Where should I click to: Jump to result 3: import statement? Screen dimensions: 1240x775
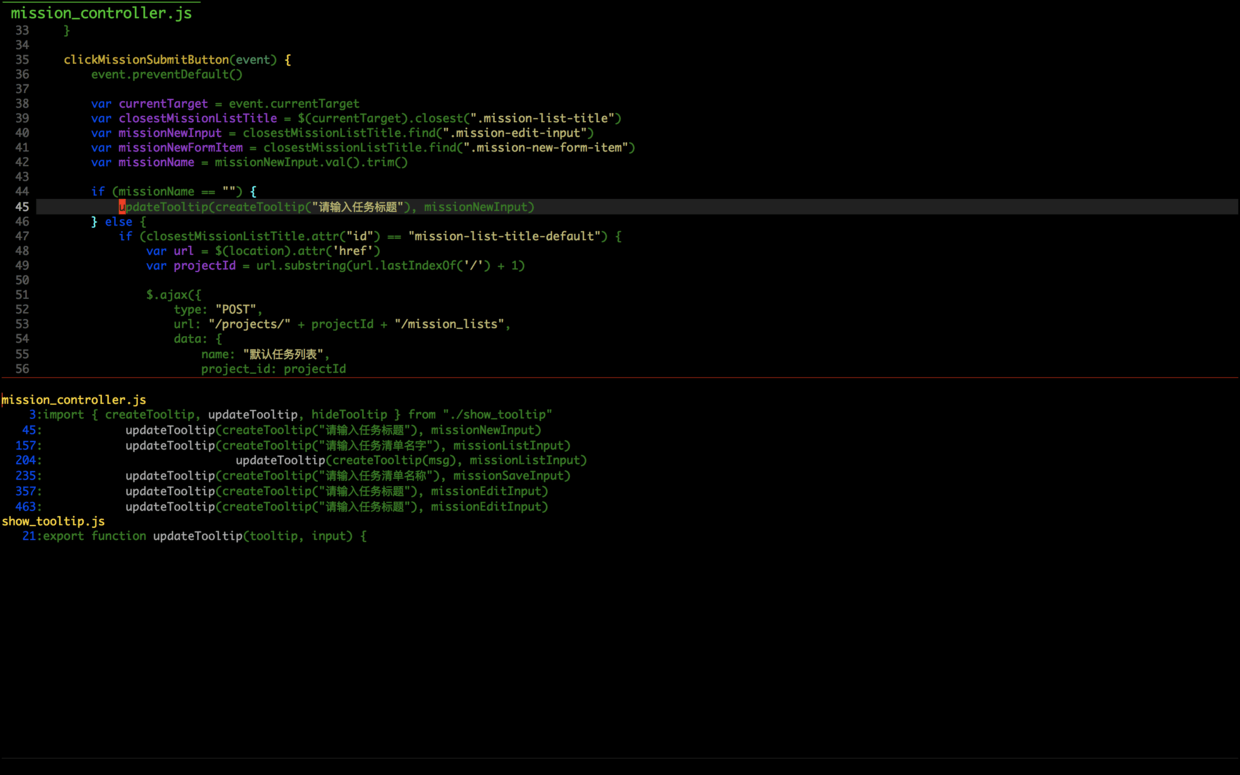coord(290,415)
